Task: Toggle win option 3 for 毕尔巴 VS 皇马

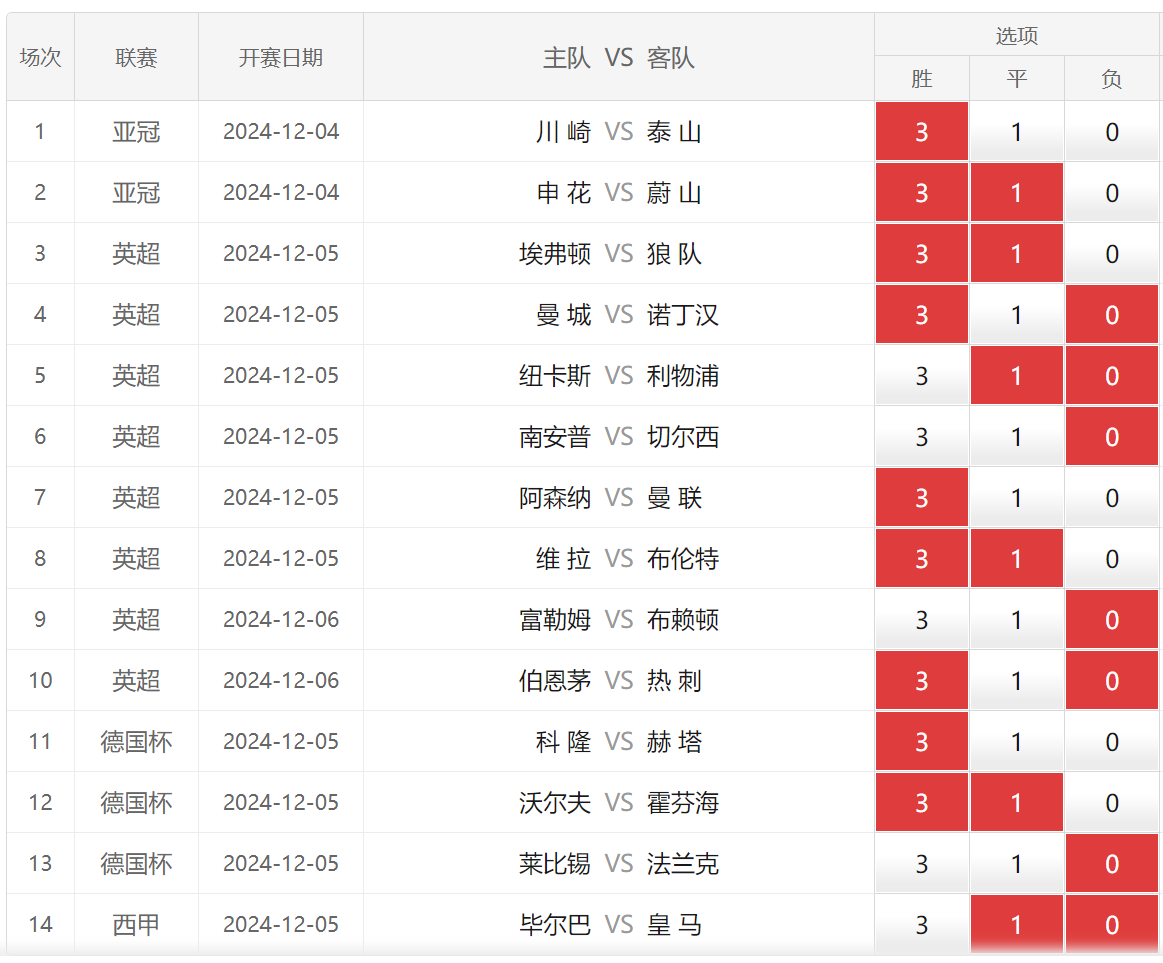Action: 921,924
